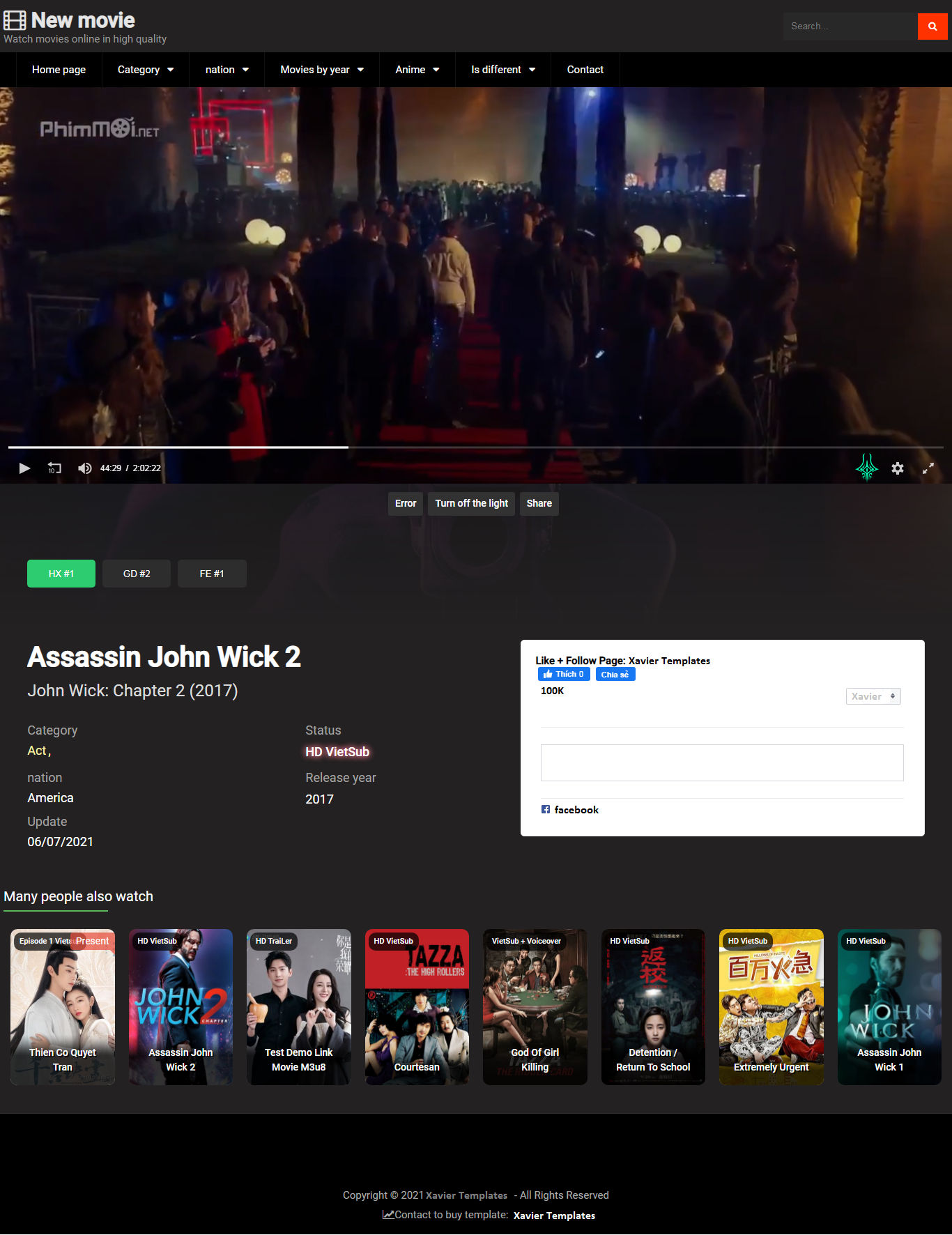952x1235 pixels.
Task: Type in the Search field
Action: point(850,26)
